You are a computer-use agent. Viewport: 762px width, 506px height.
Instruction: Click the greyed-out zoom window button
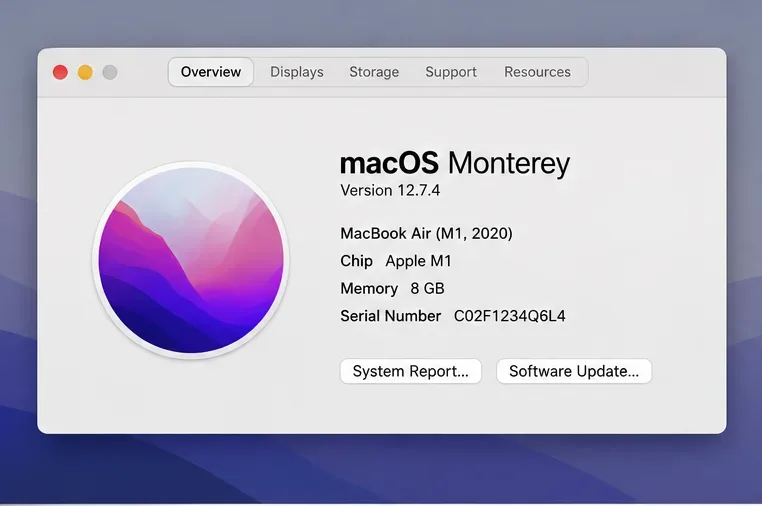pos(110,72)
